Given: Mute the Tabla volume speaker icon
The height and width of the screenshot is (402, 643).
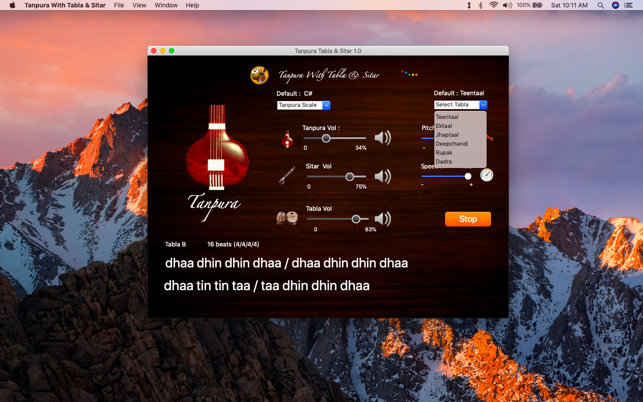Looking at the screenshot, I should click(x=383, y=219).
